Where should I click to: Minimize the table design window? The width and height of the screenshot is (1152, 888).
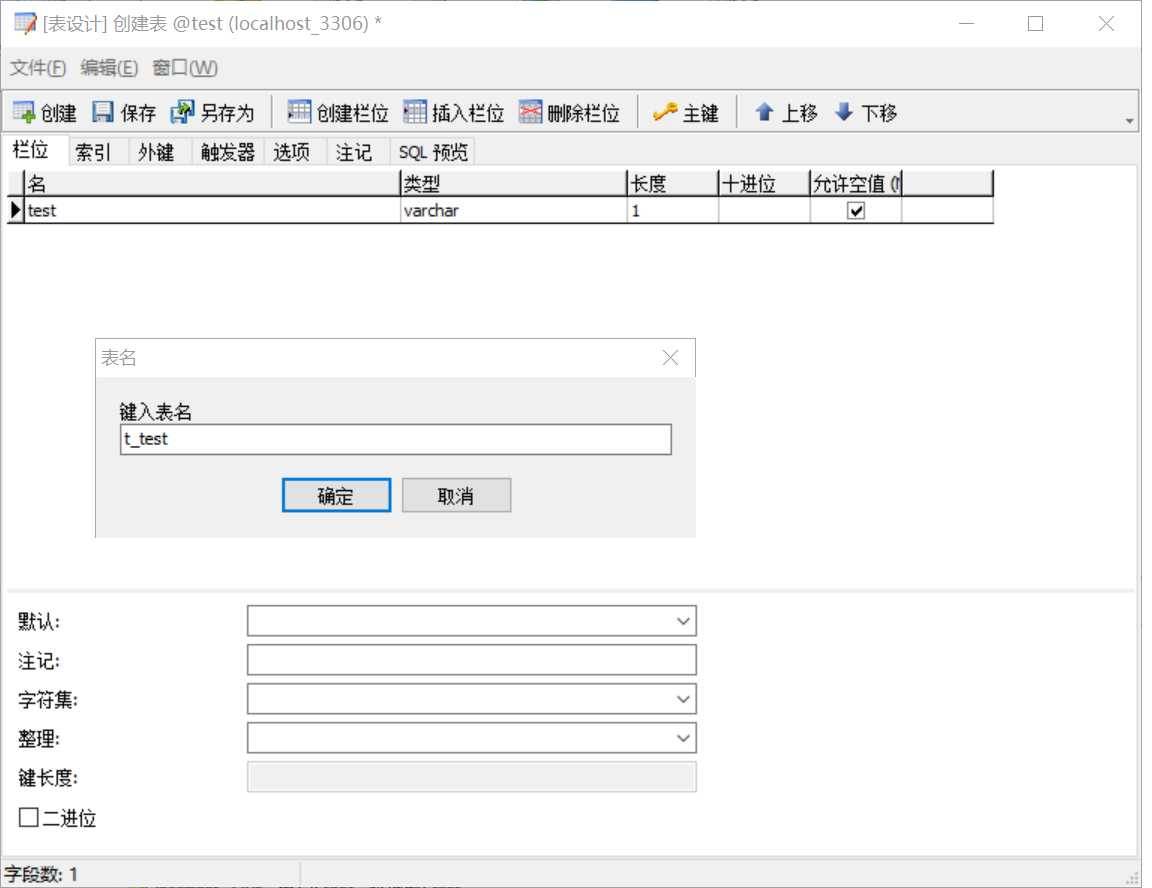coord(967,24)
